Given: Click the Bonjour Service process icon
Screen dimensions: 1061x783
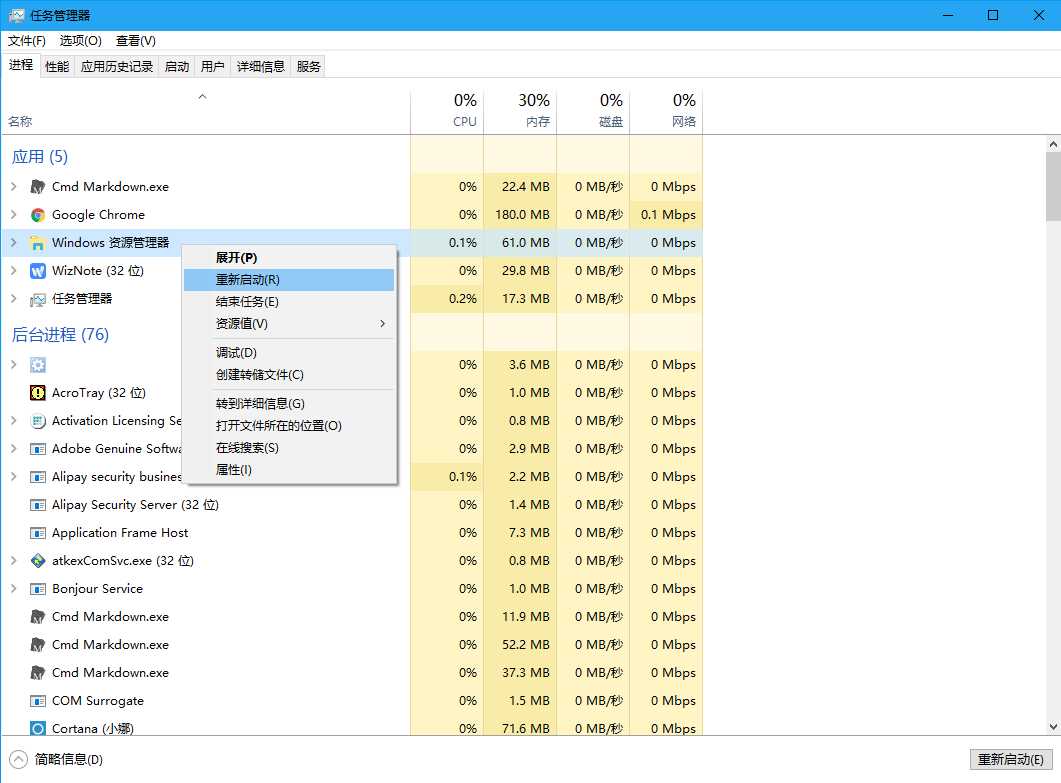Looking at the screenshot, I should tap(38, 589).
